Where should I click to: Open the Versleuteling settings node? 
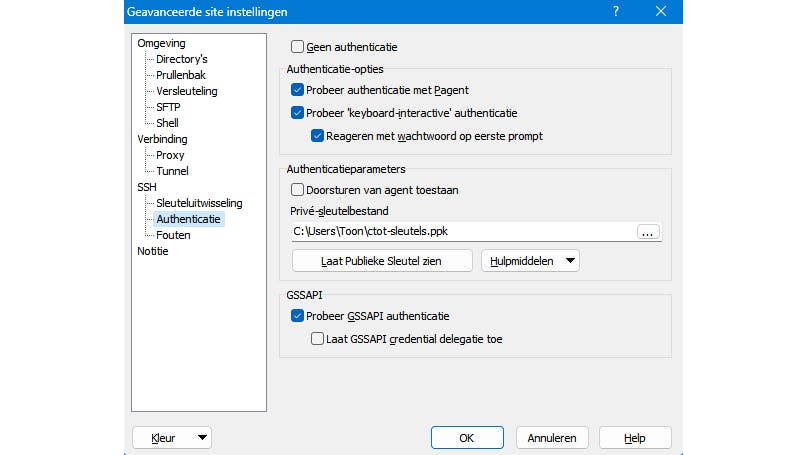pyautogui.click(x=186, y=91)
